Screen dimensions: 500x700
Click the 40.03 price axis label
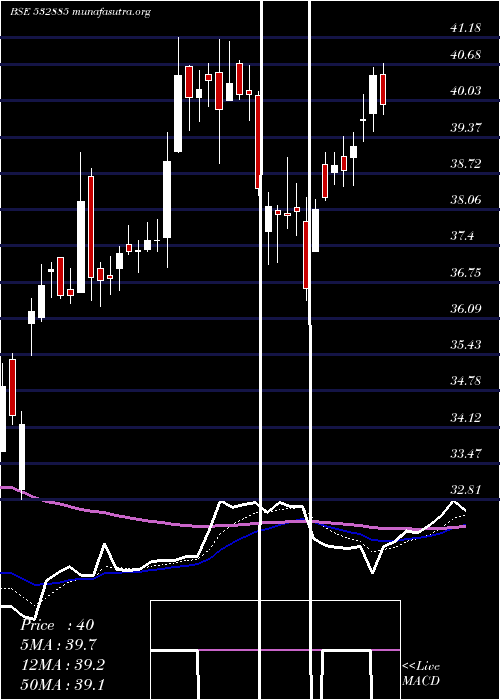pyautogui.click(x=465, y=91)
